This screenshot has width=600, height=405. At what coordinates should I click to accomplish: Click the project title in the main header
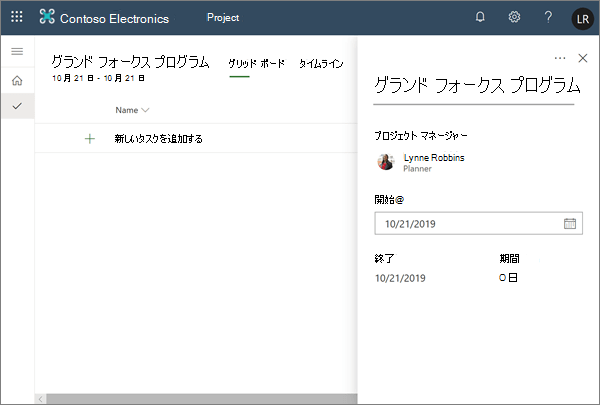click(x=130, y=62)
